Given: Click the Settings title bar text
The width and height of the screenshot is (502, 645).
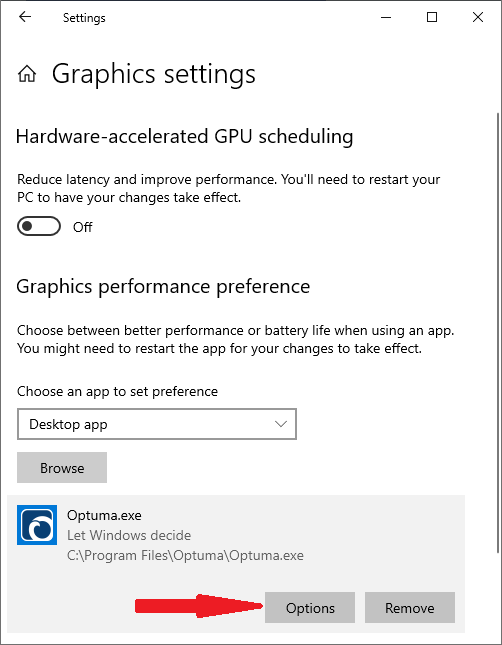Looking at the screenshot, I should coord(84,18).
